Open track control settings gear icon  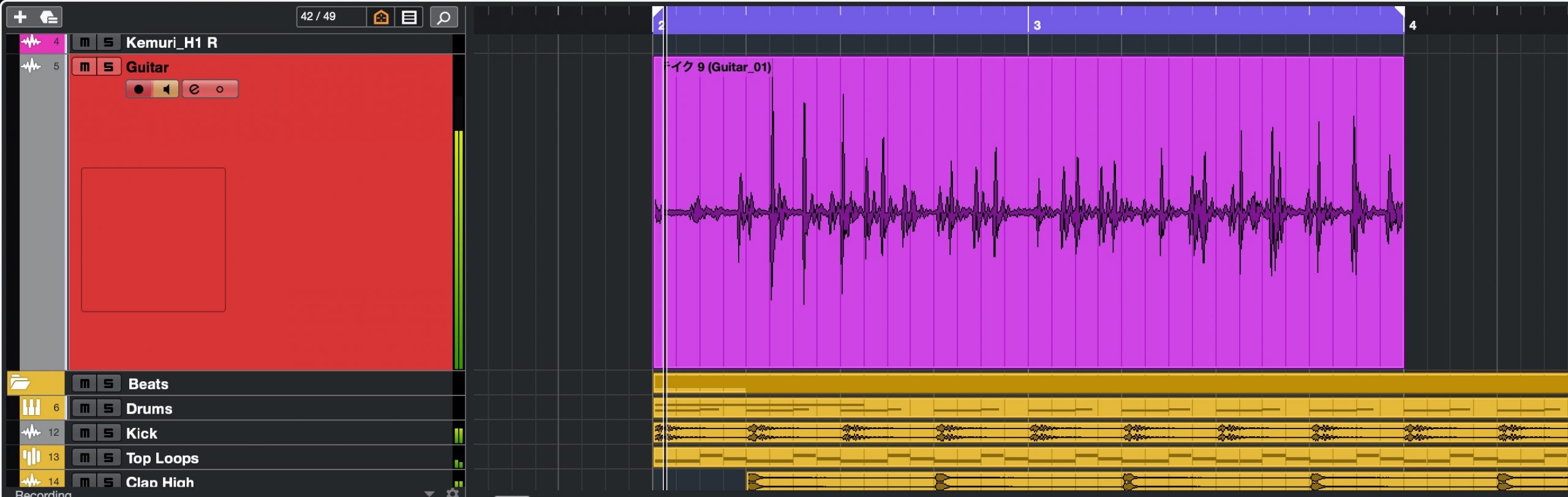(453, 493)
